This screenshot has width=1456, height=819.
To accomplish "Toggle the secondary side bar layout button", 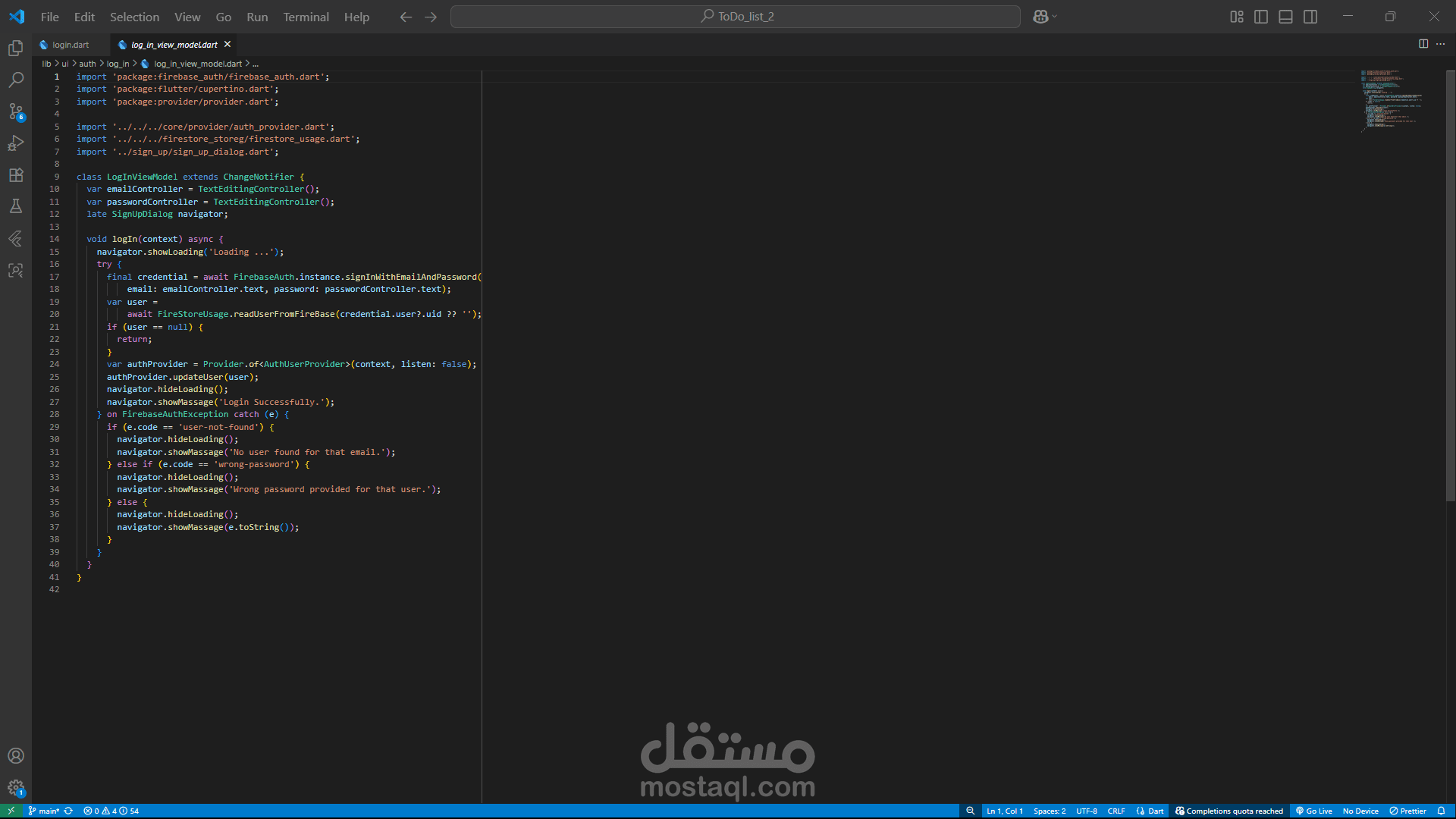I will [x=1310, y=17].
